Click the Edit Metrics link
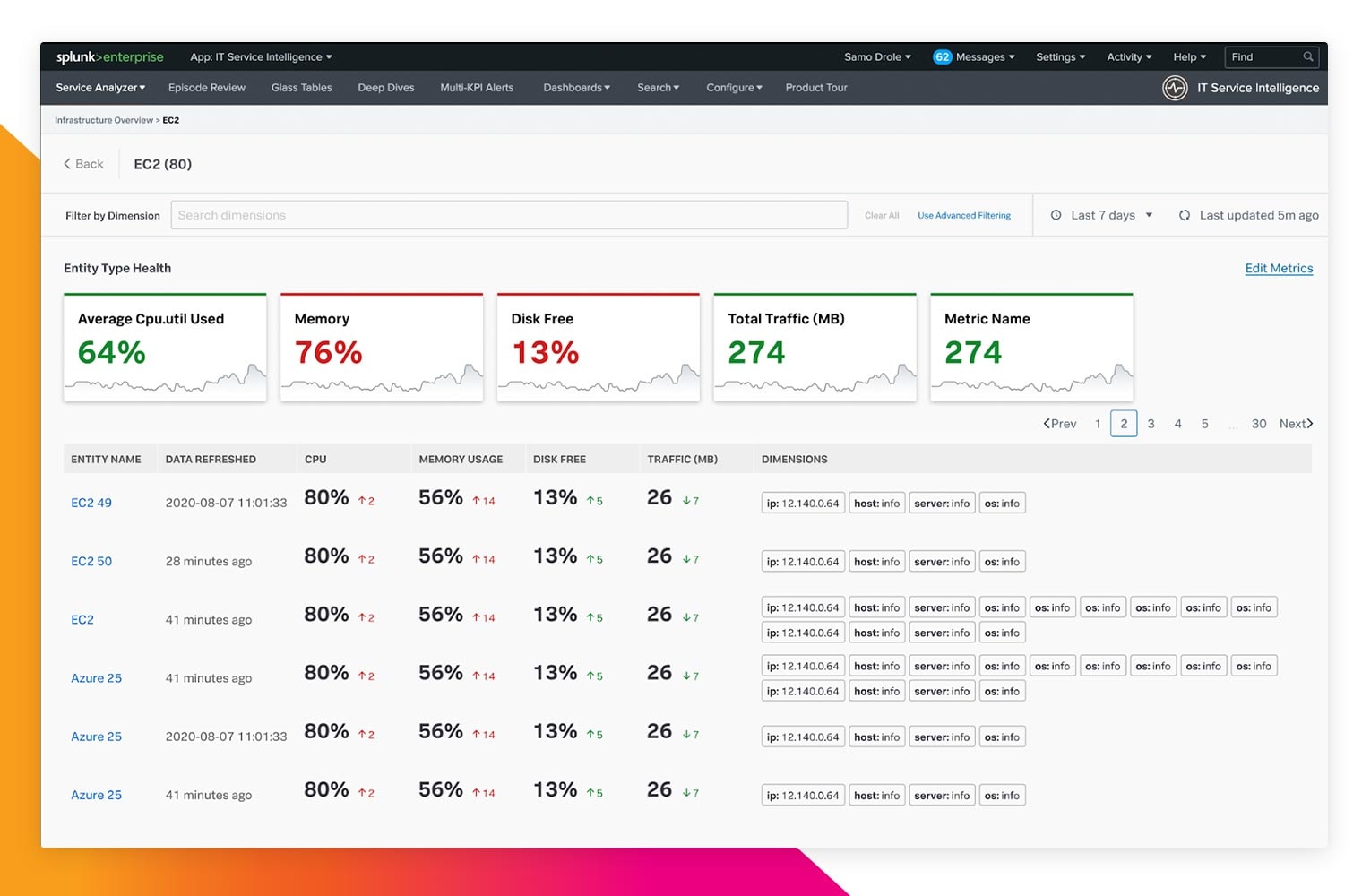This screenshot has width=1362, height=896. pyautogui.click(x=1279, y=268)
